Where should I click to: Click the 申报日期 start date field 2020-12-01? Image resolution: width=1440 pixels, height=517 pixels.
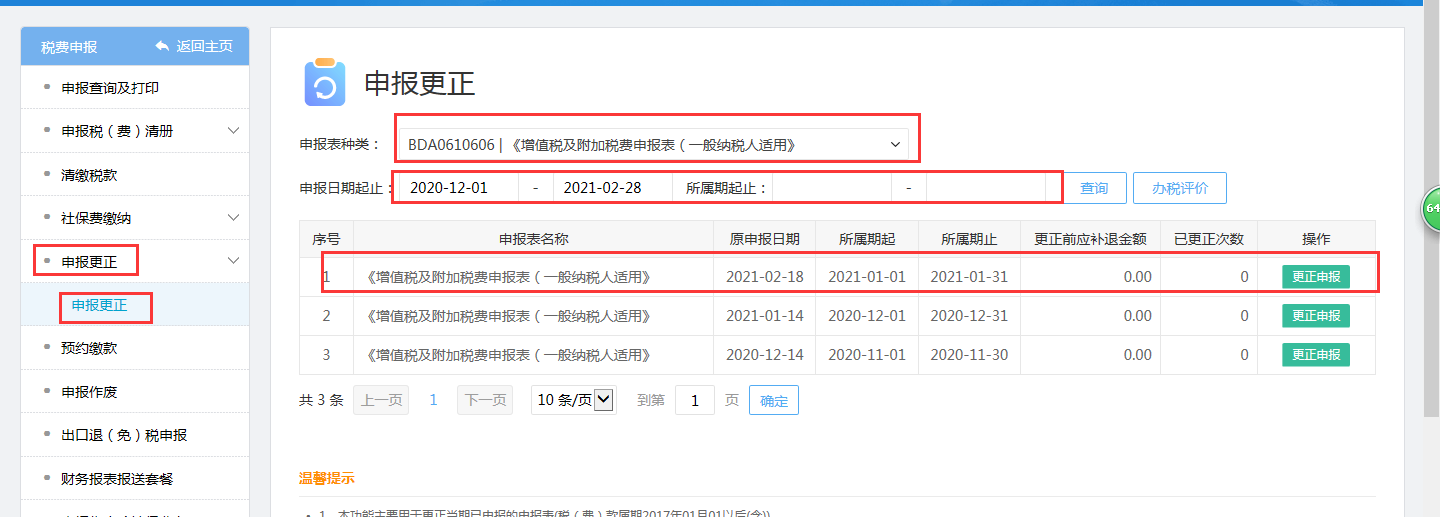pos(458,188)
